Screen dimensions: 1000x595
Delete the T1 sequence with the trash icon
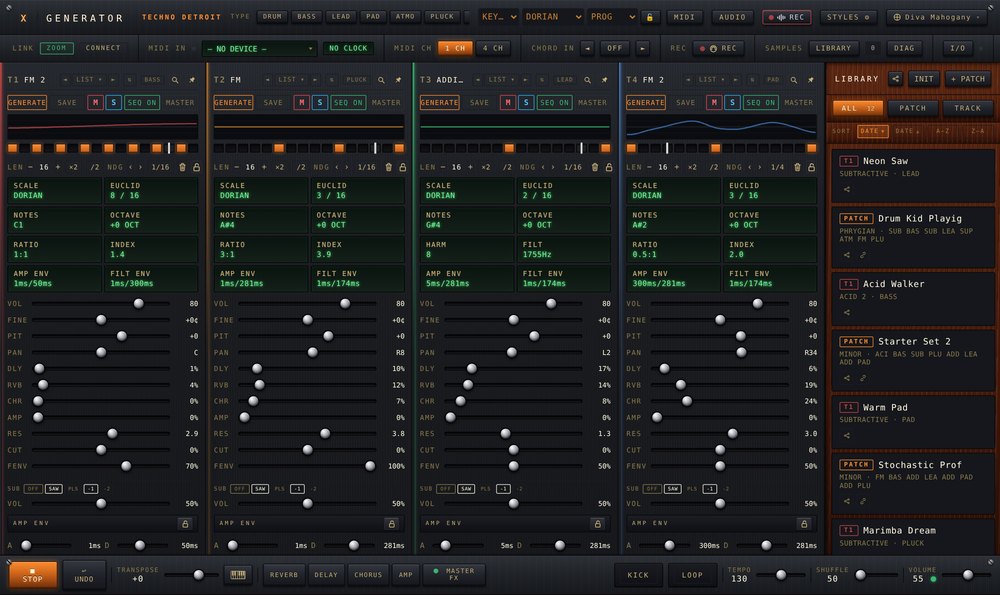[x=182, y=167]
